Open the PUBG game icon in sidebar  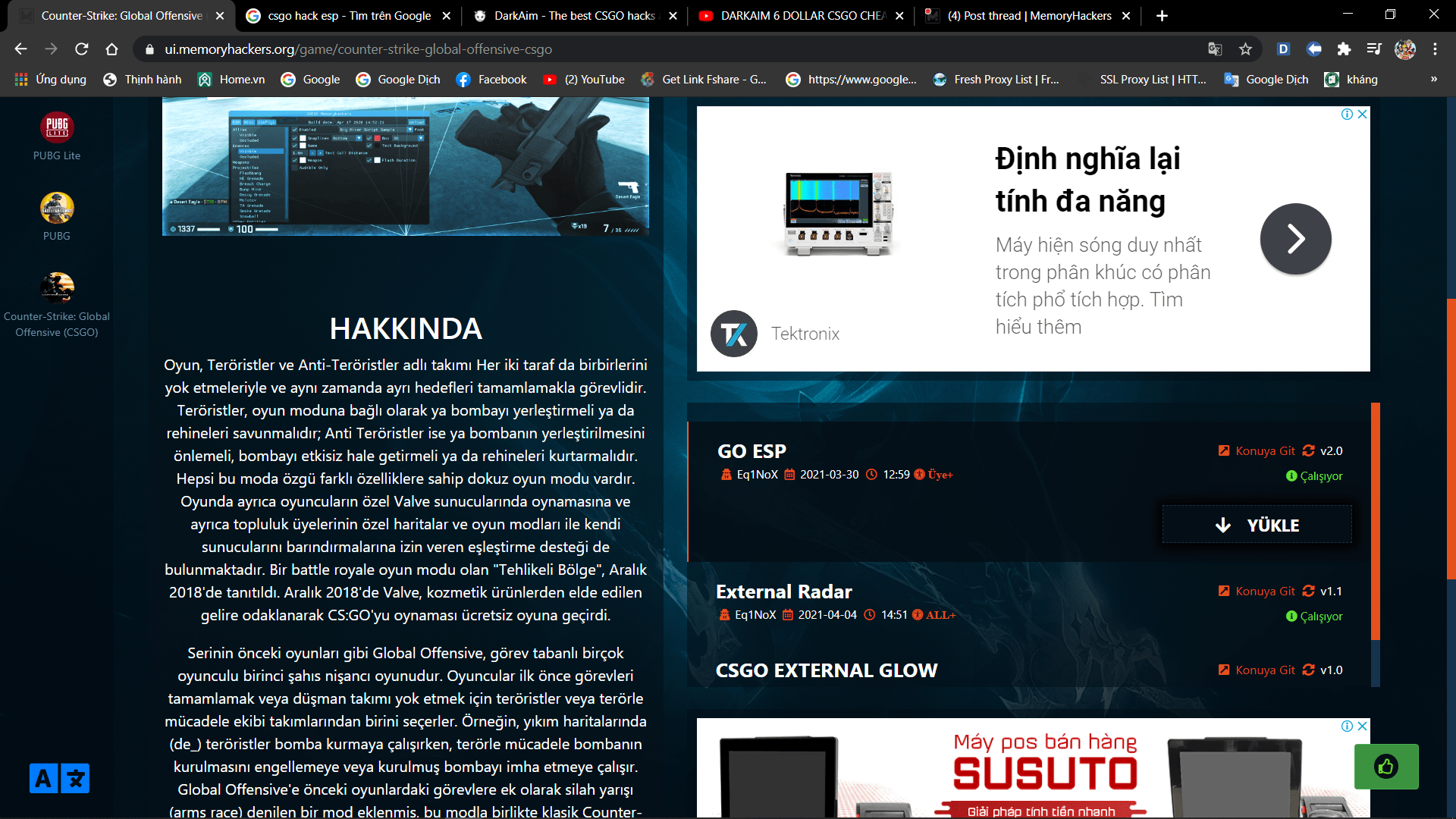tap(57, 208)
